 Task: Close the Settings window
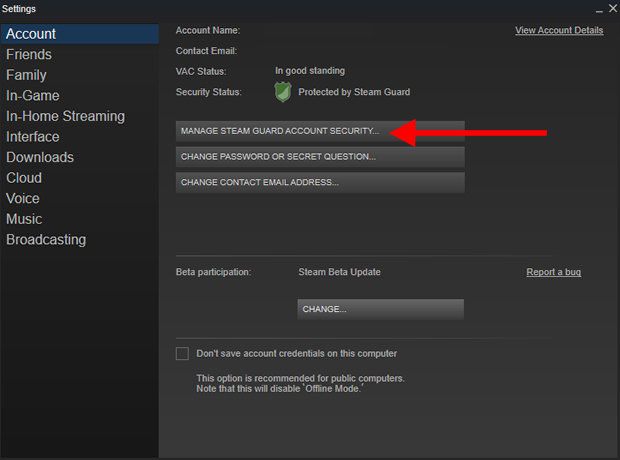coord(613,8)
